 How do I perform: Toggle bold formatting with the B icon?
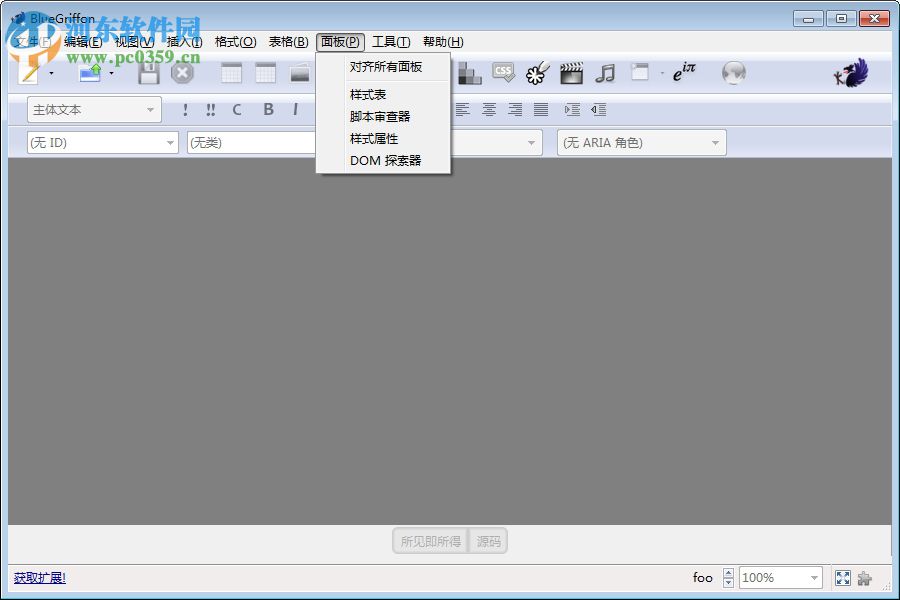268,110
